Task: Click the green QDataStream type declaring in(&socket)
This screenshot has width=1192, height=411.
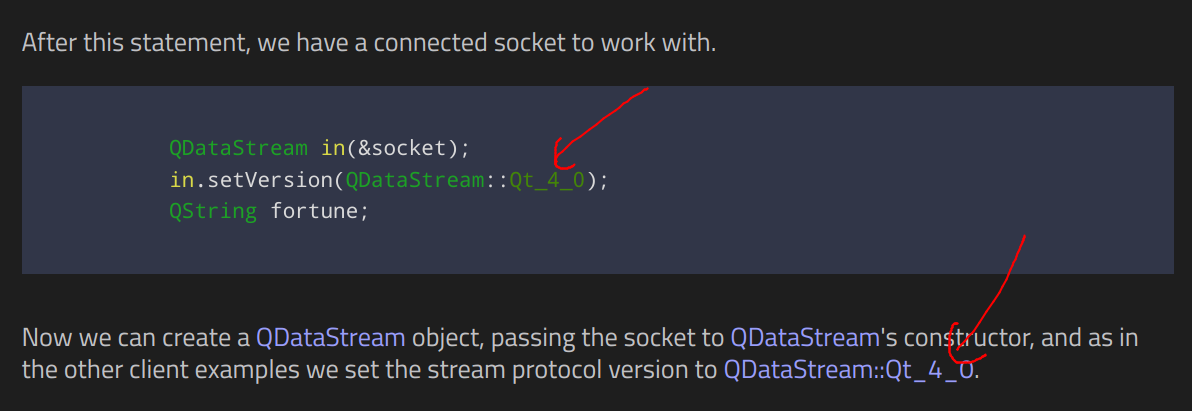Action: (239, 148)
